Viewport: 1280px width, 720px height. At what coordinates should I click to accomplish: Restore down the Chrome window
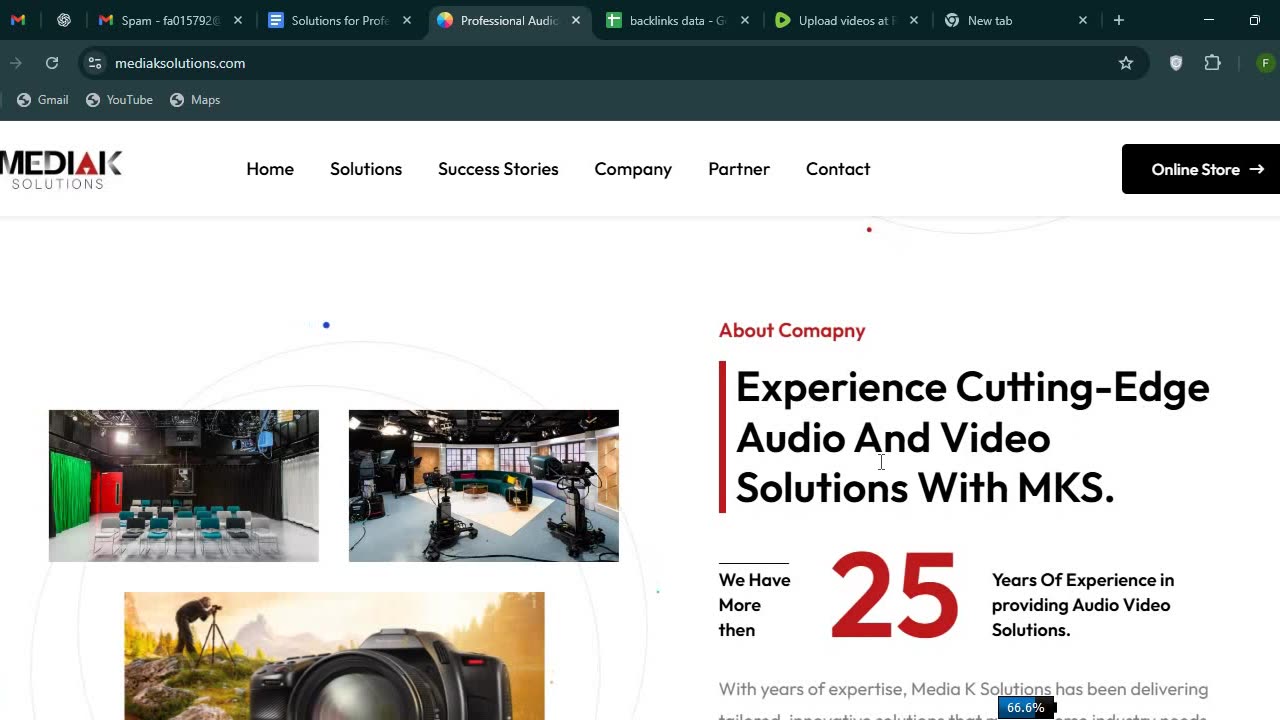1255,20
